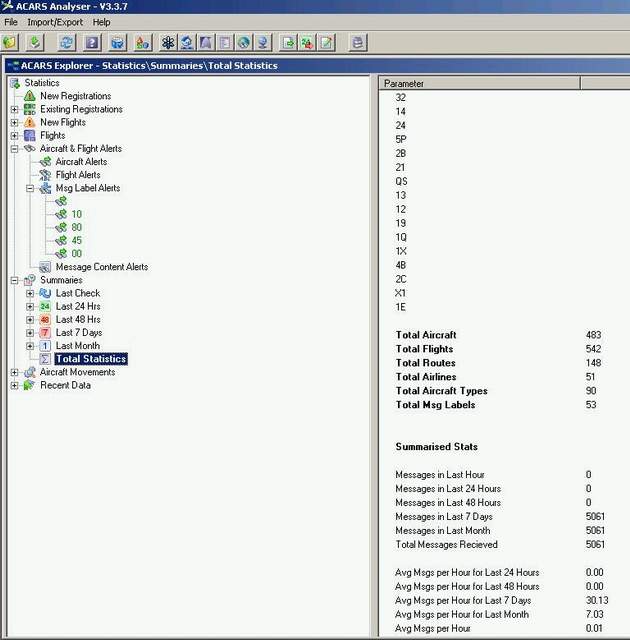Image resolution: width=630 pixels, height=640 pixels.
Task: Click the QS parameter entry
Action: [401, 182]
